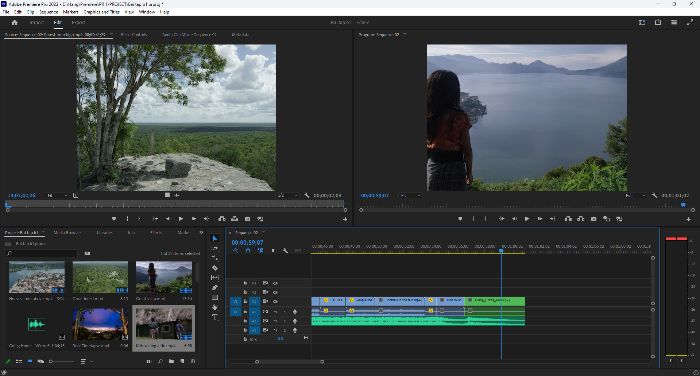This screenshot has width=700, height=376.
Task: Step forward one frame in Program monitor
Action: pyautogui.click(x=540, y=219)
